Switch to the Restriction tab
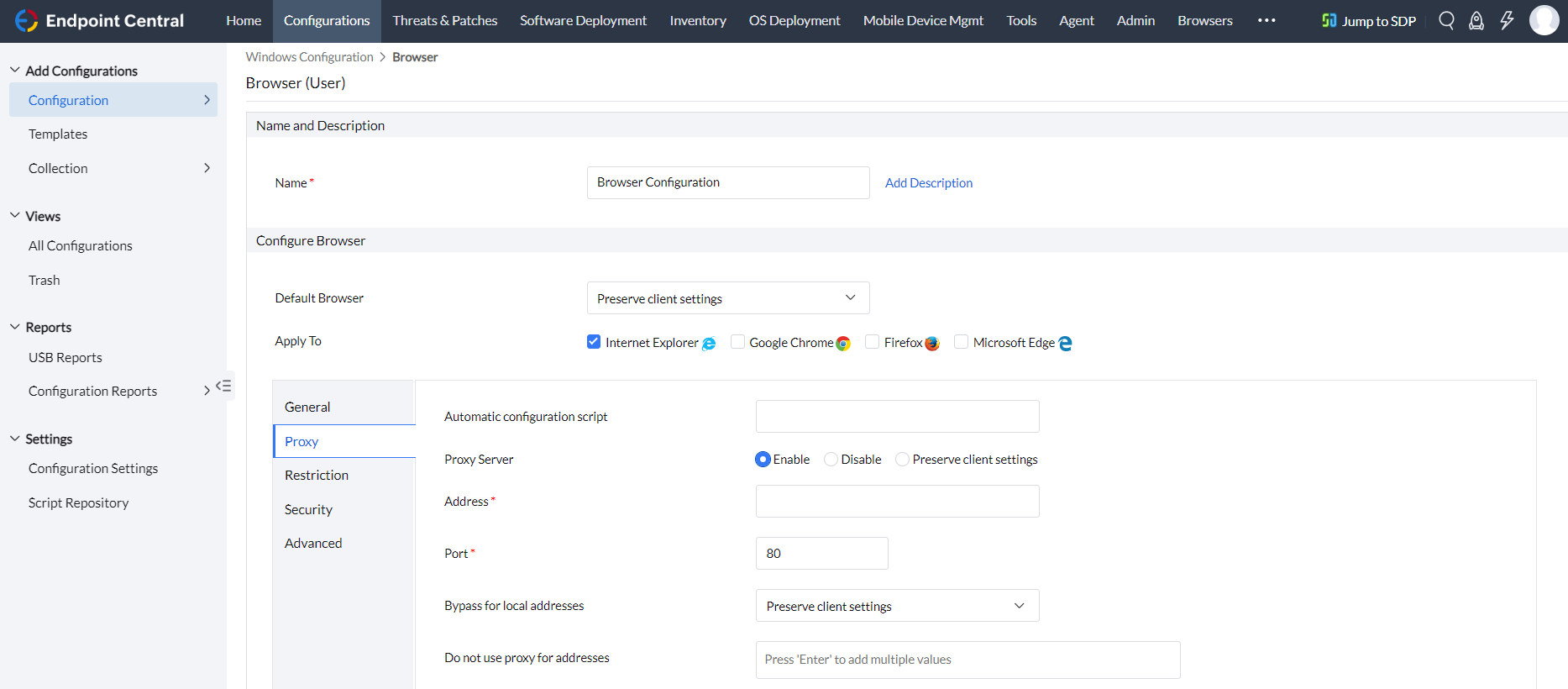Viewport: 1568px width, 689px height. coord(317,475)
